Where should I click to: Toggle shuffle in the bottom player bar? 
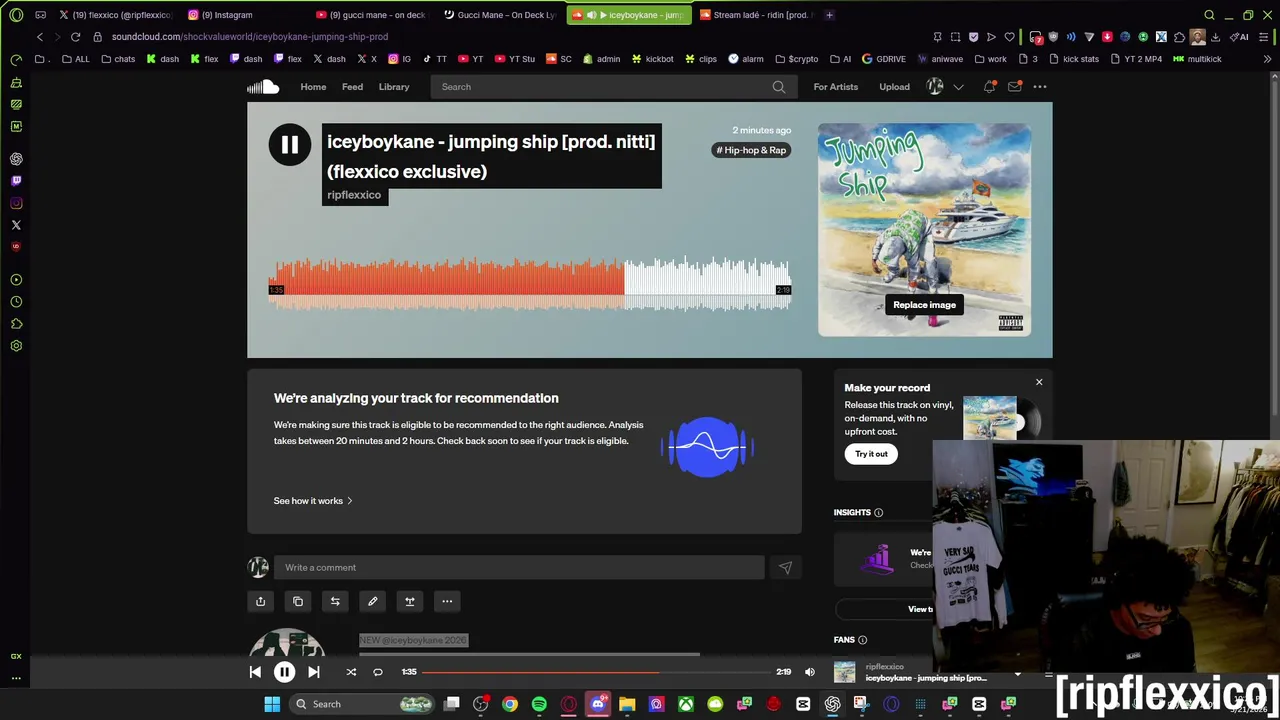[x=351, y=672]
